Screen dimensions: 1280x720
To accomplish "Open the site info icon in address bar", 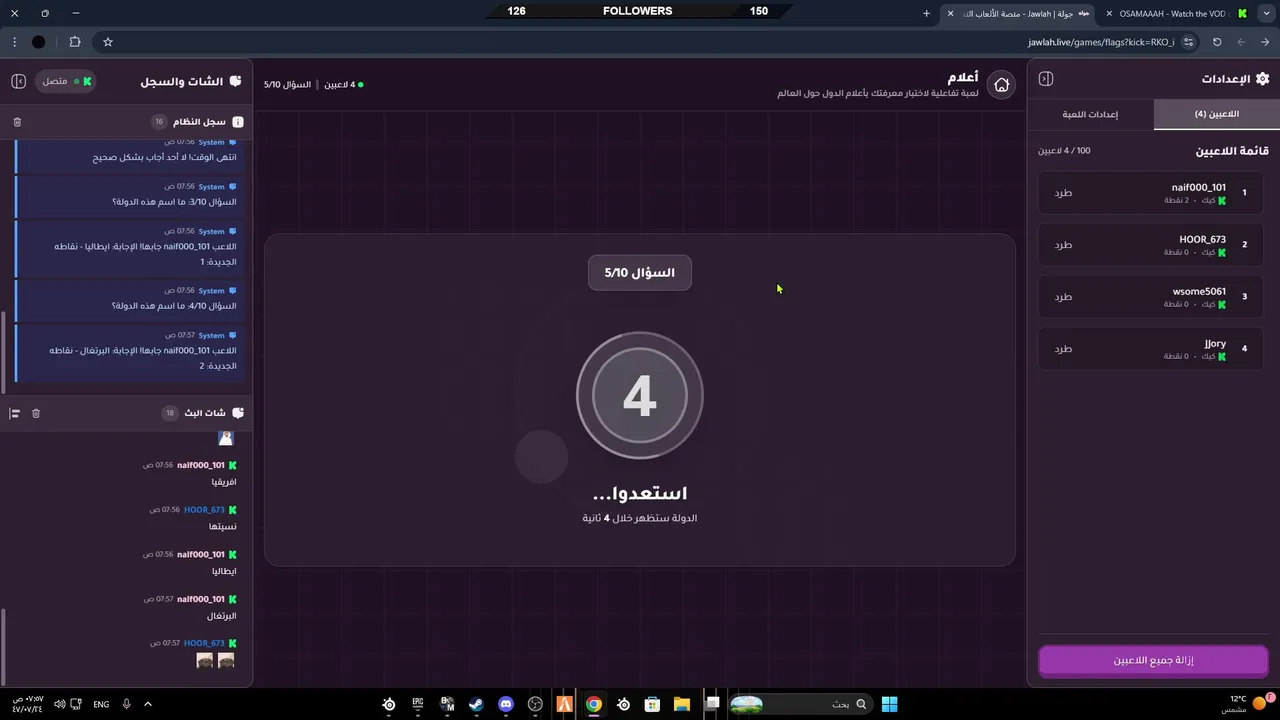I will click(1188, 42).
